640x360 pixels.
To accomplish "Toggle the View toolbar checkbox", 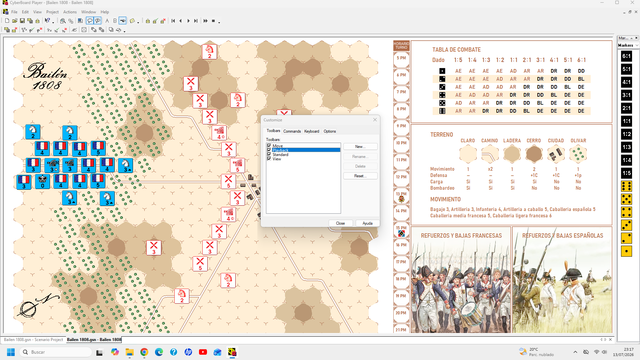I will pos(269,158).
